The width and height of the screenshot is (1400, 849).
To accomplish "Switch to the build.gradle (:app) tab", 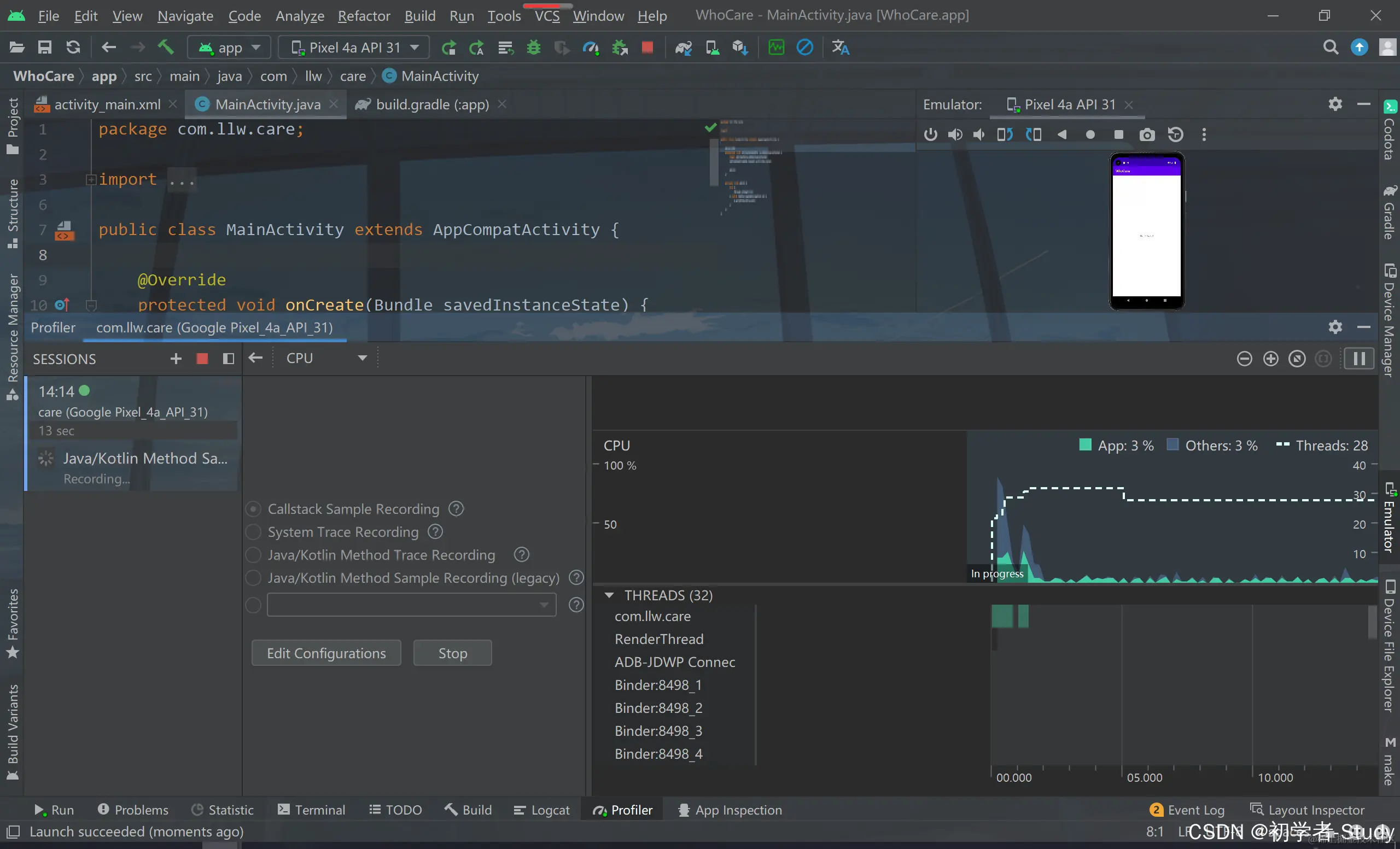I will click(x=431, y=104).
